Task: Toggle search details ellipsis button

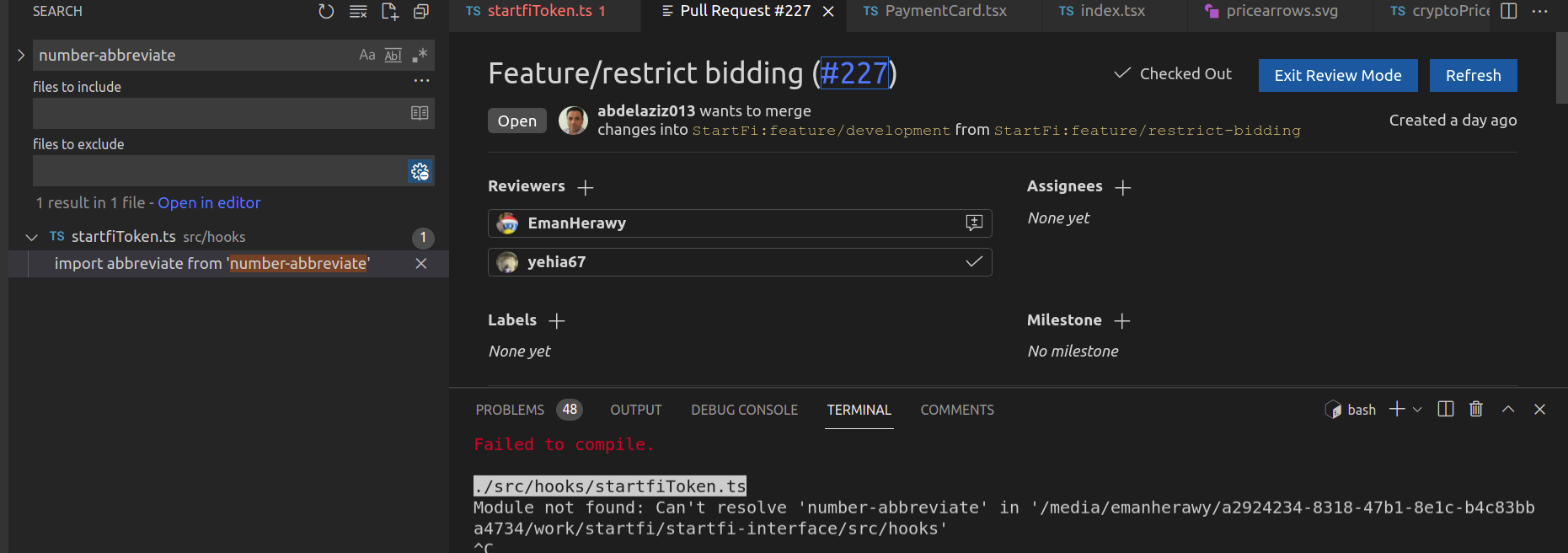Action: (421, 81)
